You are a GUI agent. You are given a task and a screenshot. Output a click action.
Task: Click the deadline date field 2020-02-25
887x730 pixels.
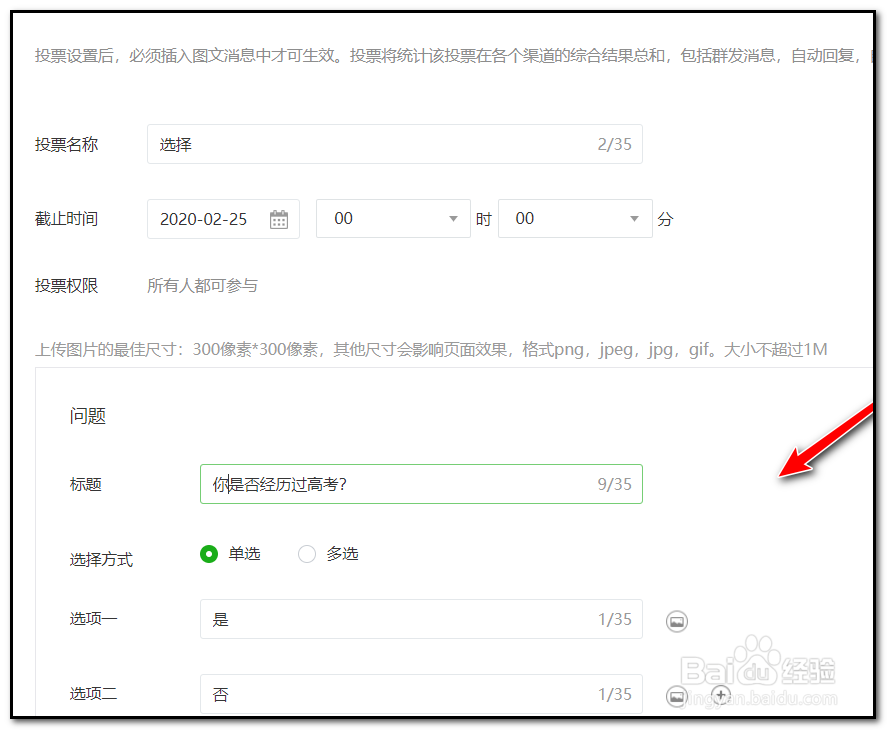[223, 219]
